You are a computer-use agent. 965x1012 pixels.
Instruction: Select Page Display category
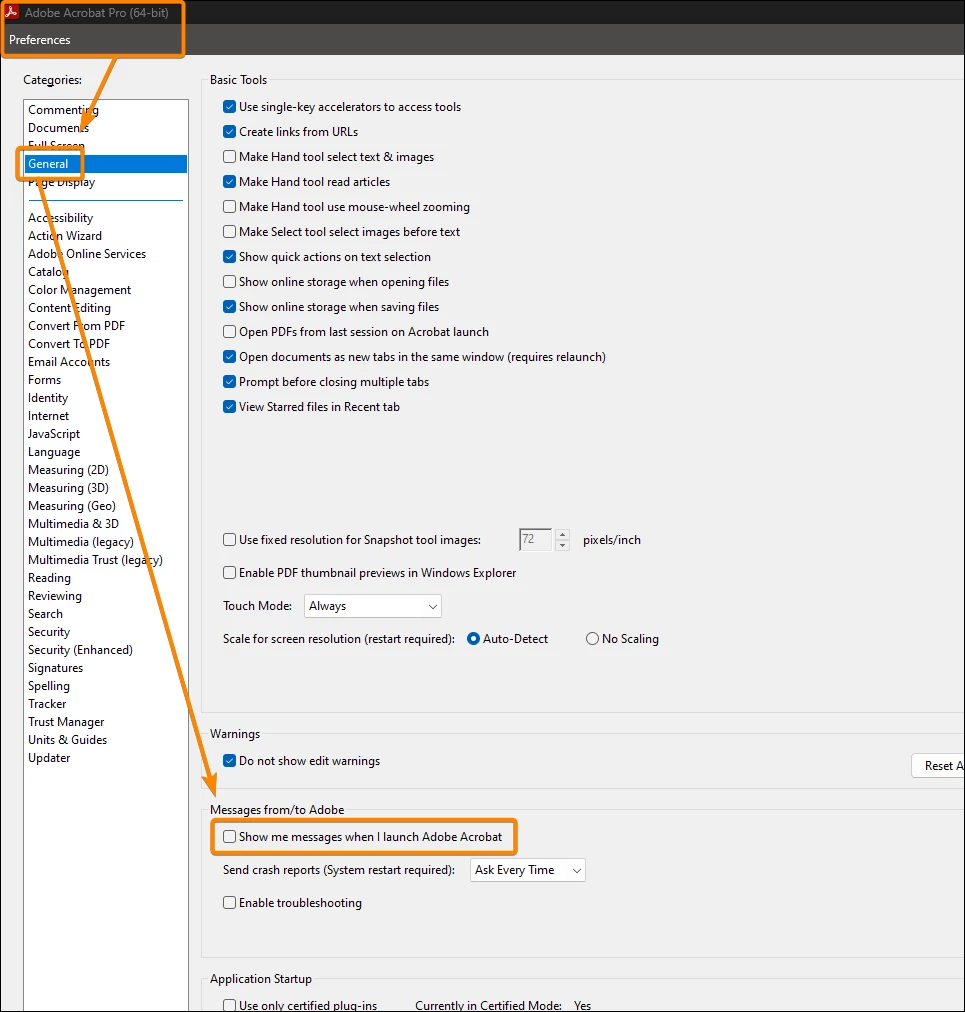point(61,182)
